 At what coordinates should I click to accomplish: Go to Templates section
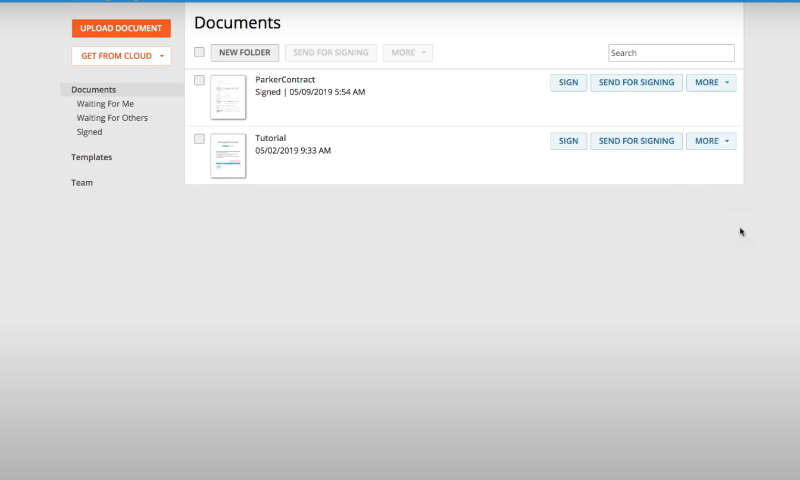pyautogui.click(x=91, y=157)
